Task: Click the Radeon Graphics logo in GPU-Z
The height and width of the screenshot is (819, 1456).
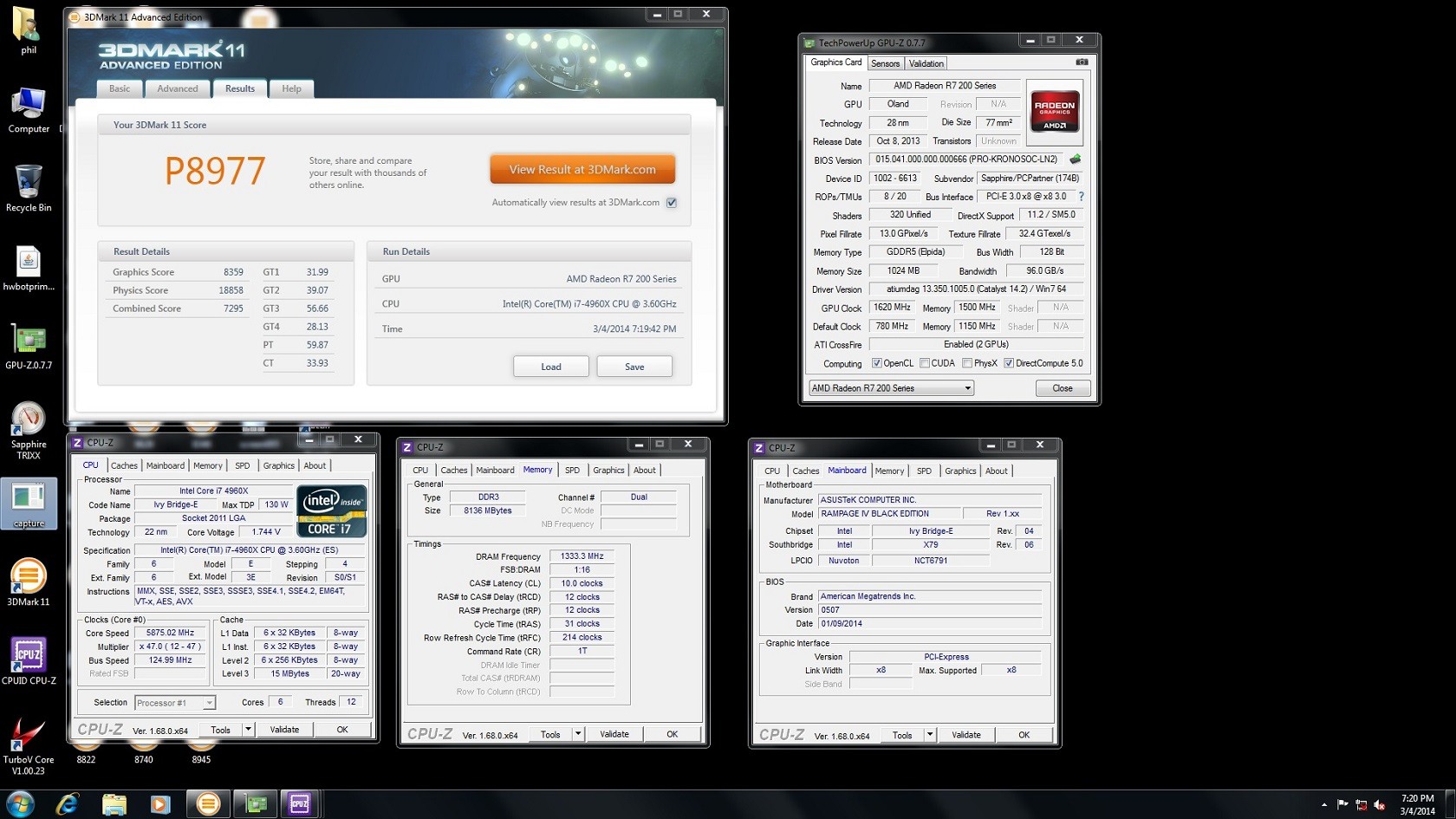Action: click(x=1055, y=111)
